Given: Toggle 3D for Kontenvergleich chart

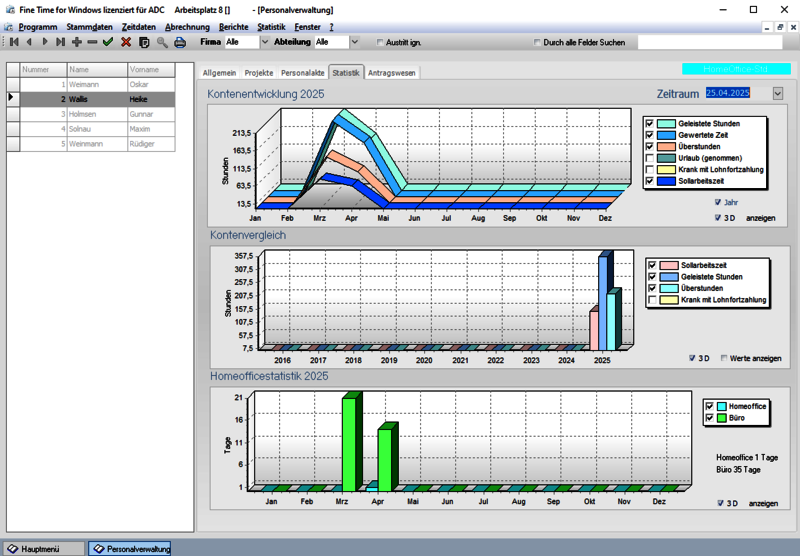Looking at the screenshot, I should [692, 358].
